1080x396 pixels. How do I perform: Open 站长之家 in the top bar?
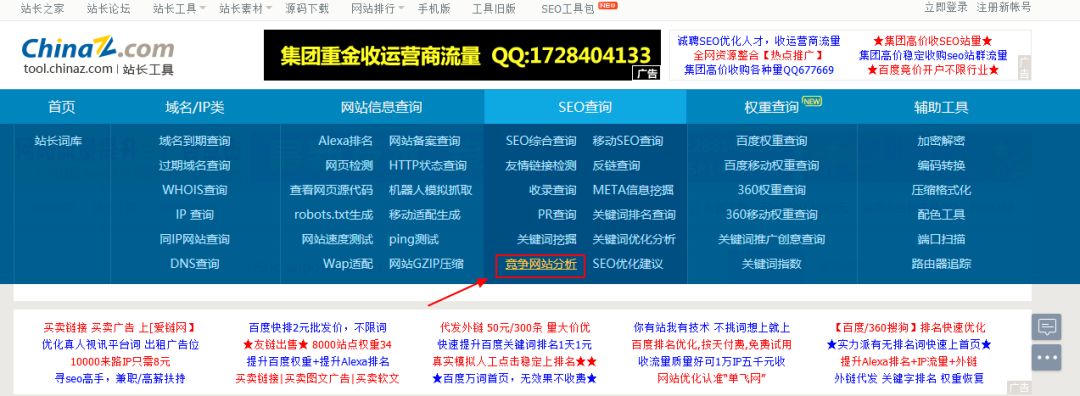tap(43, 8)
